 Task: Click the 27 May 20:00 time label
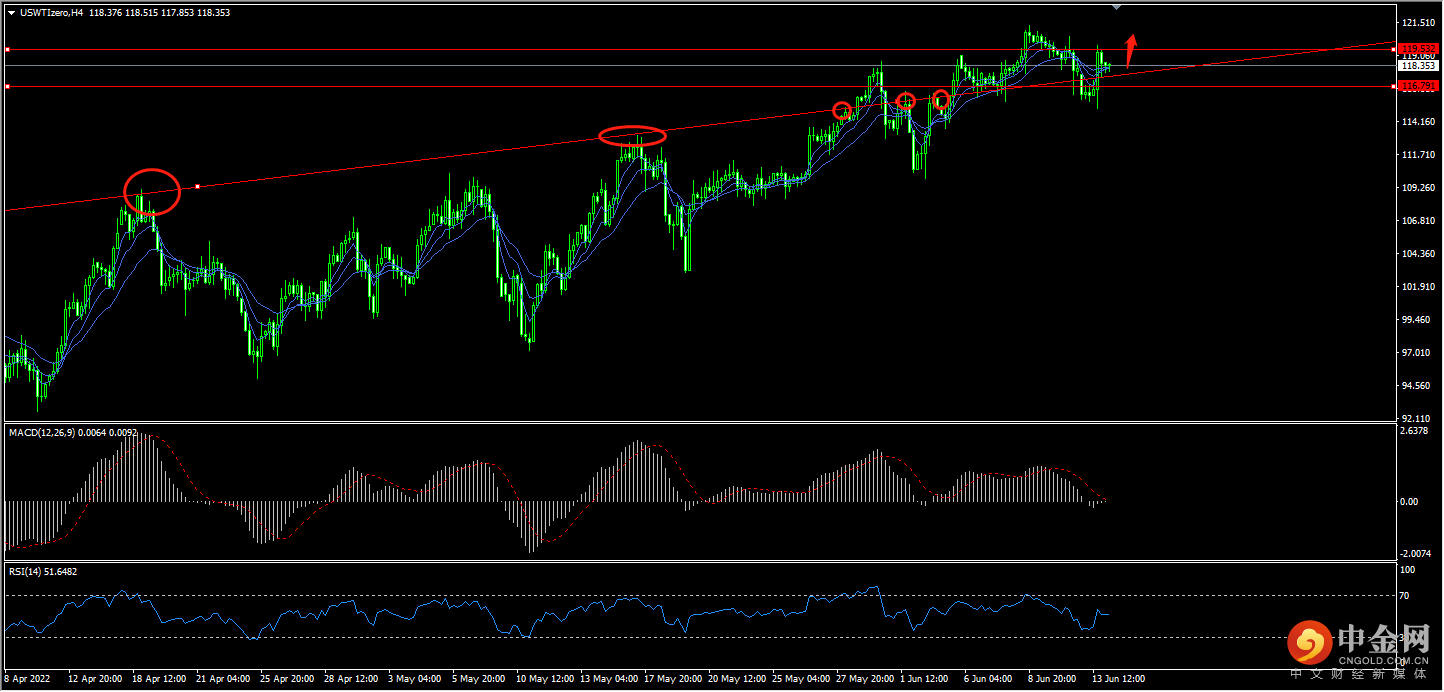863,678
